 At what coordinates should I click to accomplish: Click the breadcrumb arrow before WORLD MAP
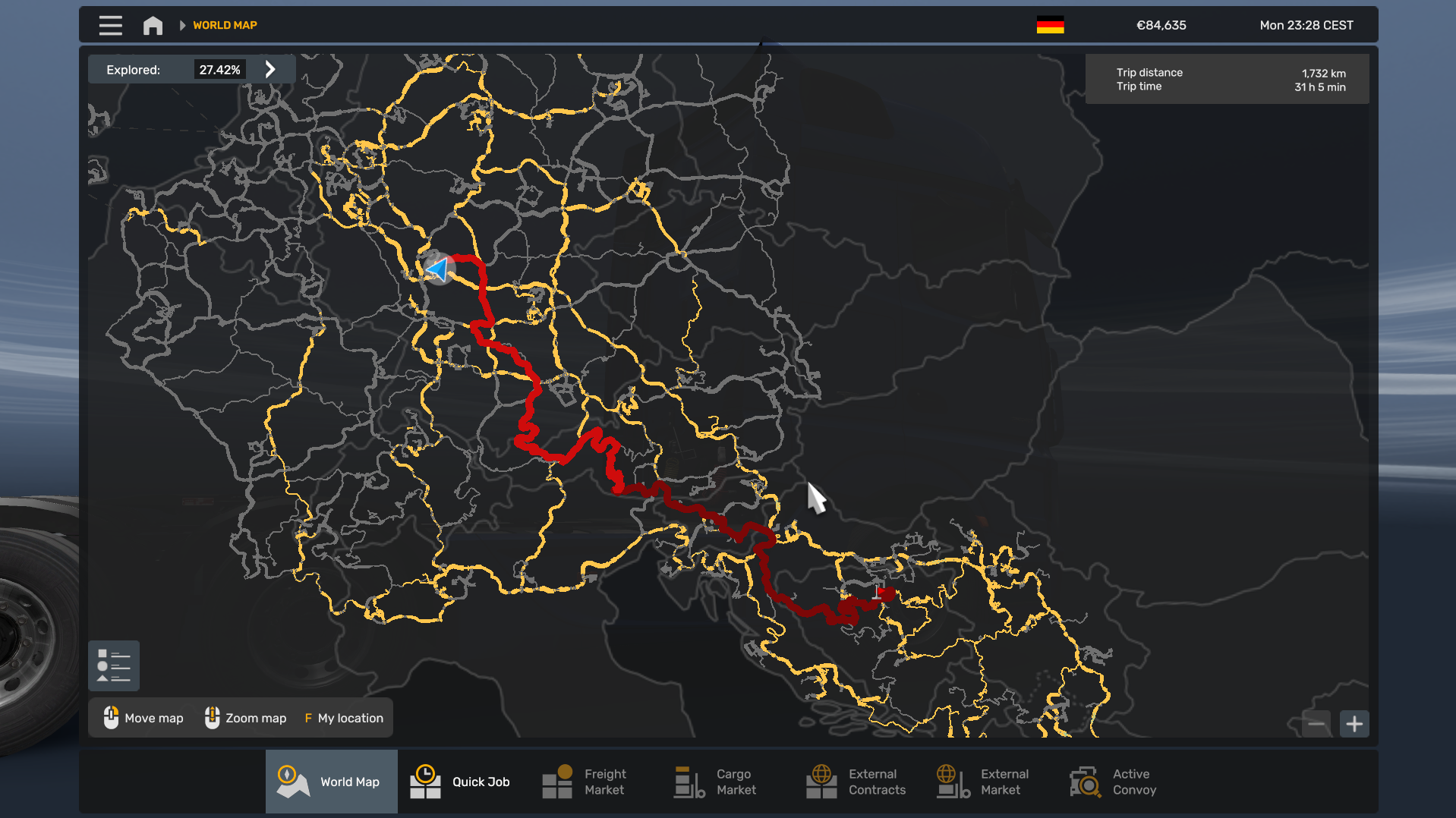182,25
